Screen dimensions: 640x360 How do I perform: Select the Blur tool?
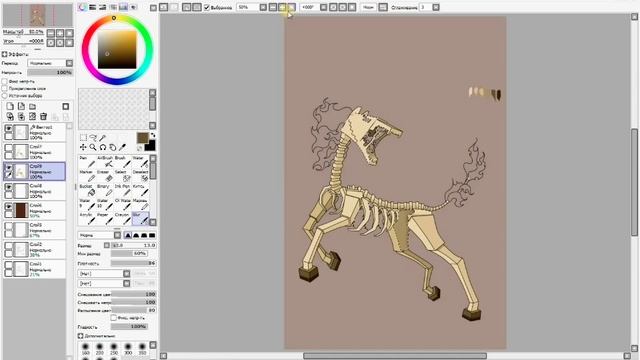point(140,219)
